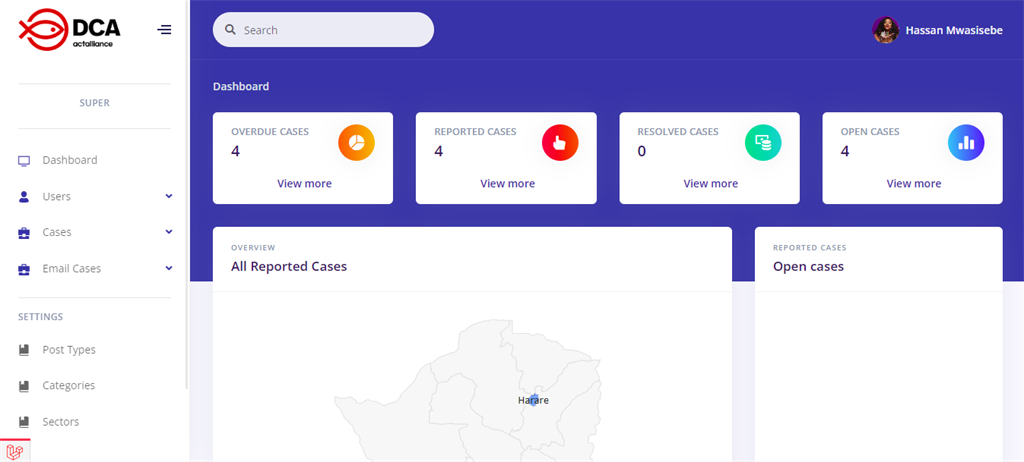The height and width of the screenshot is (462, 1024).
Task: Open the Laravel debug bar icon
Action: [15, 451]
